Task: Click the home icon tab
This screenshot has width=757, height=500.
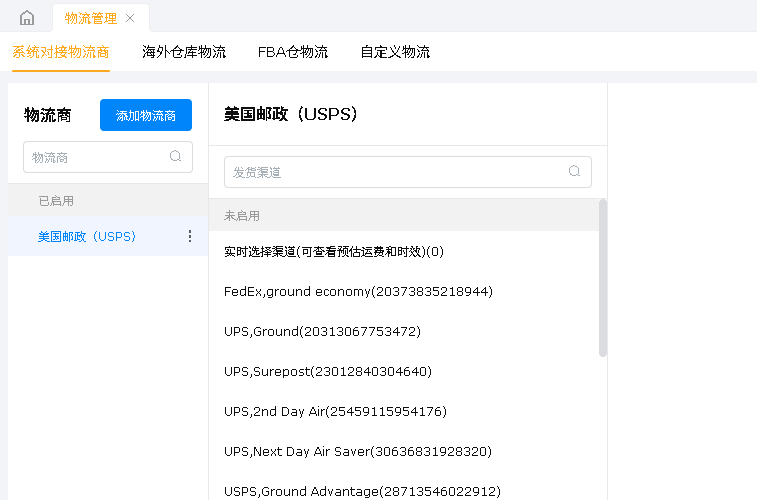Action: tap(27, 18)
